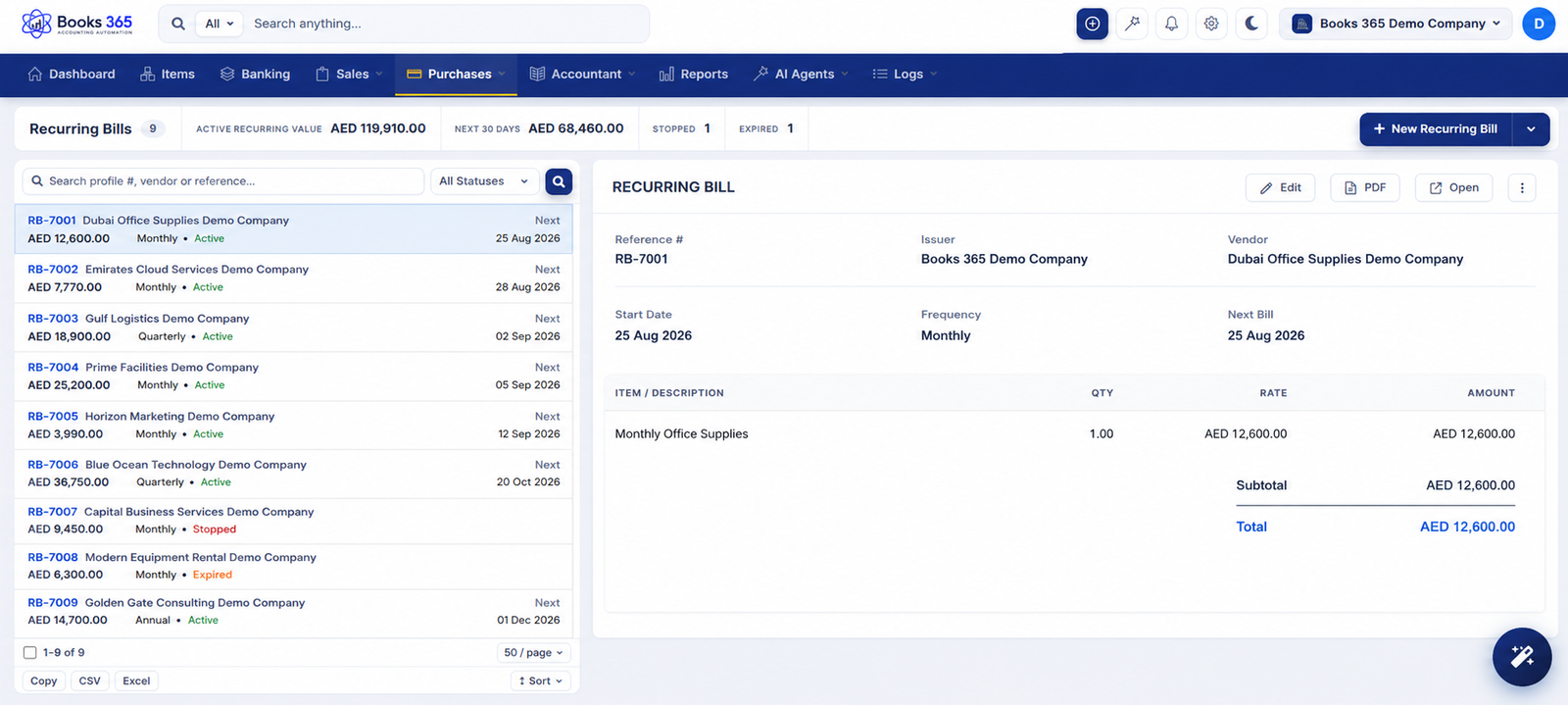Click the Active Recurring Value AED 119,910.00
Viewport: 1568px width, 705px height.
tap(378, 128)
